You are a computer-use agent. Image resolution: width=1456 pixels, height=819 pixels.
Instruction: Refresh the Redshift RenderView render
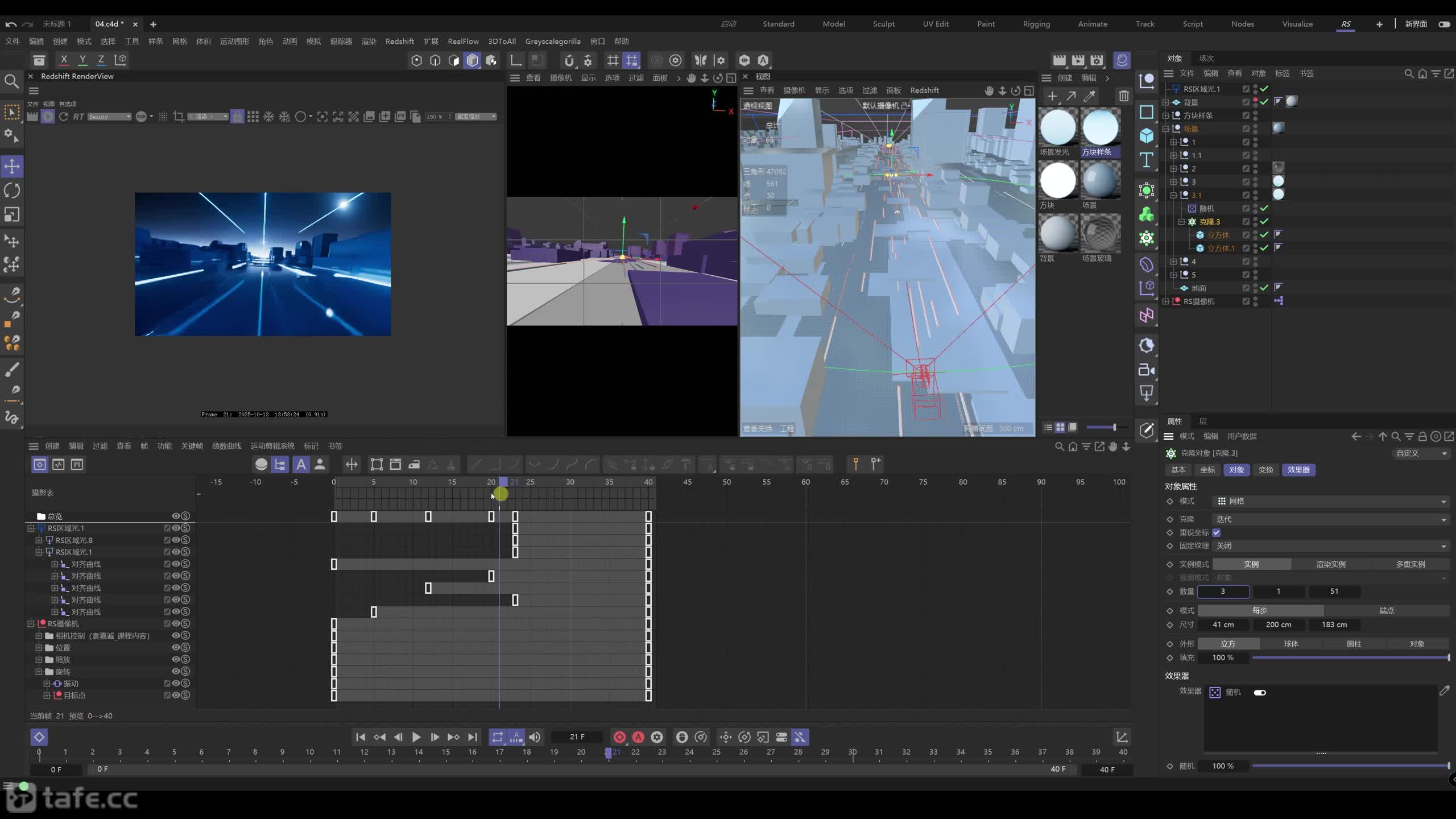[63, 117]
